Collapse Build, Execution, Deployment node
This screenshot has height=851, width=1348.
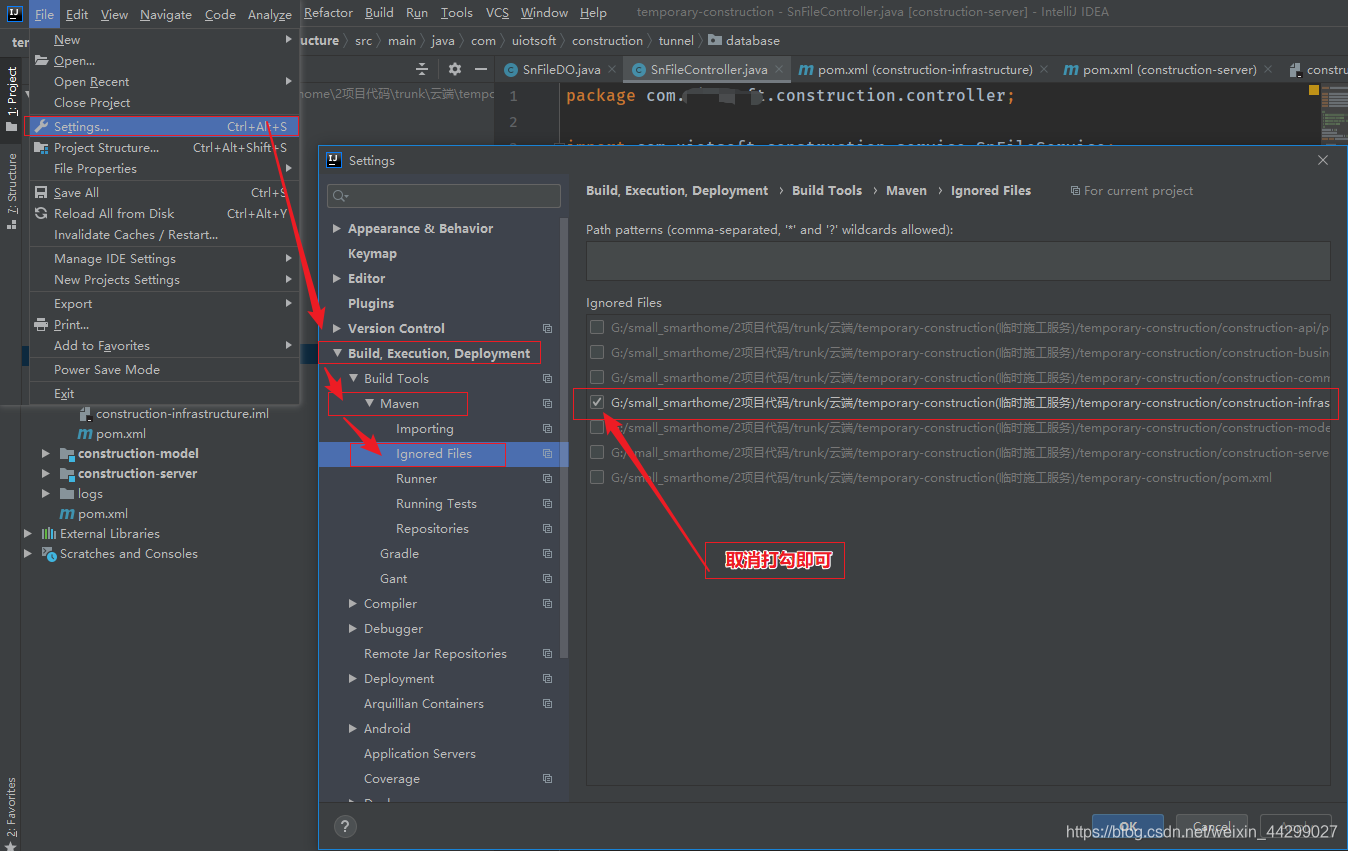[337, 353]
